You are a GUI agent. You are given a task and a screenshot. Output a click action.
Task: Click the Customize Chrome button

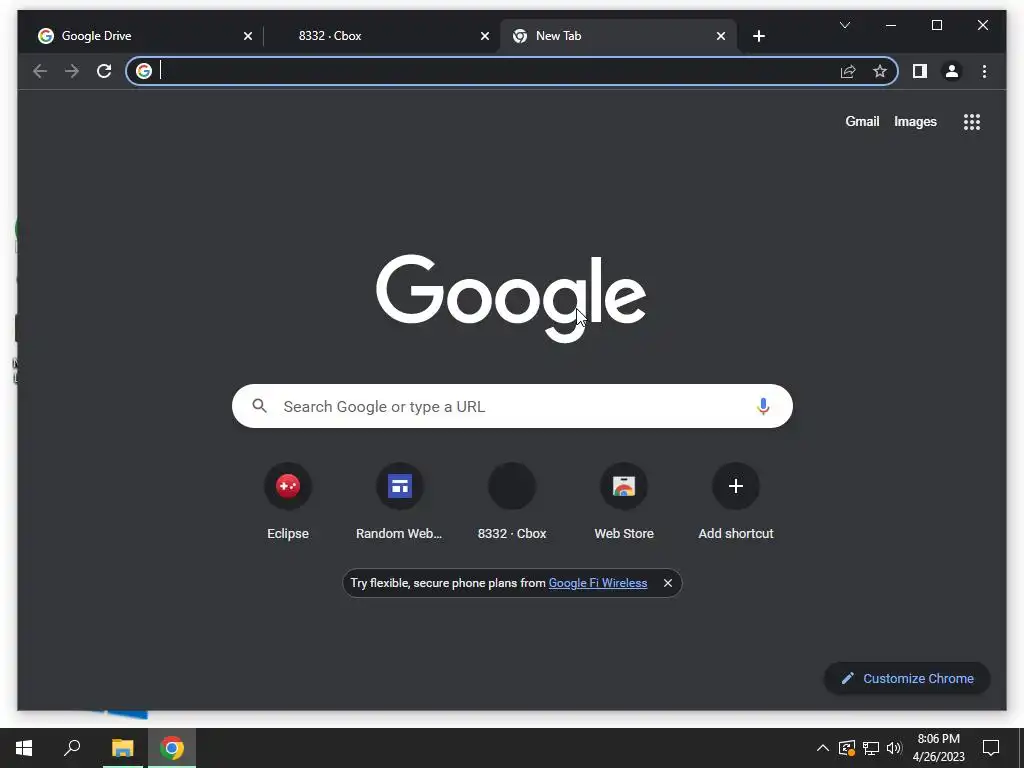pos(907,679)
